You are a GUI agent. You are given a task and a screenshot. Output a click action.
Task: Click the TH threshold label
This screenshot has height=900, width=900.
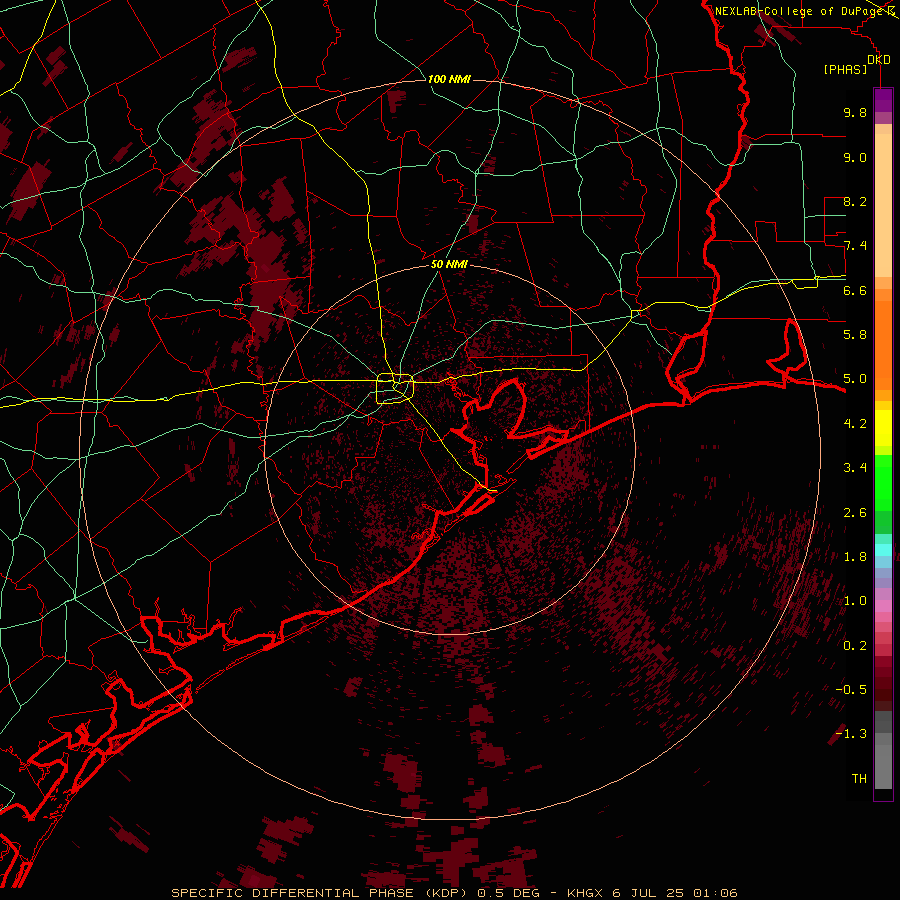859,779
